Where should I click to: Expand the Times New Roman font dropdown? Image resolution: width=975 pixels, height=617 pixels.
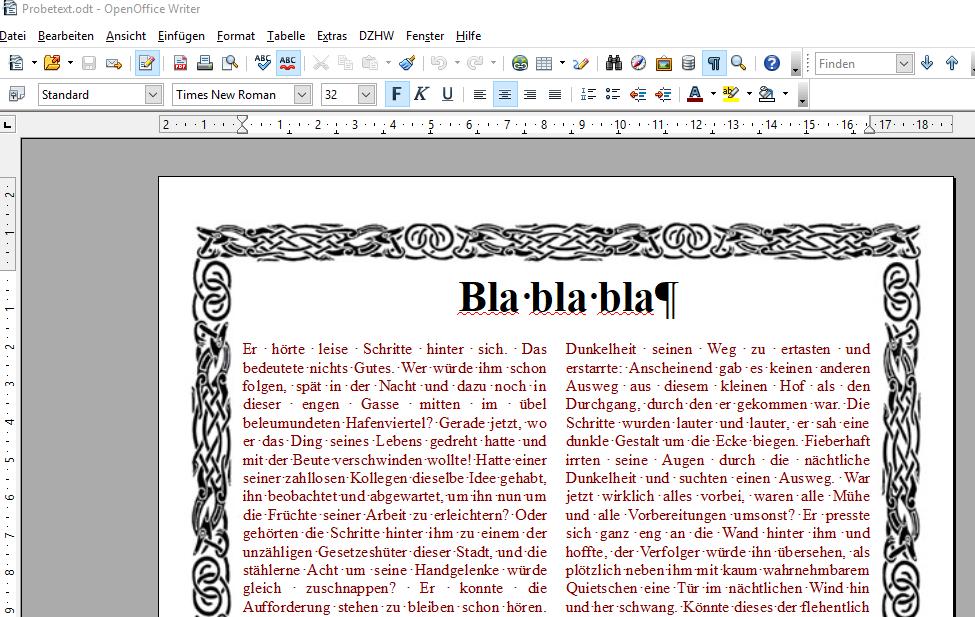302,94
